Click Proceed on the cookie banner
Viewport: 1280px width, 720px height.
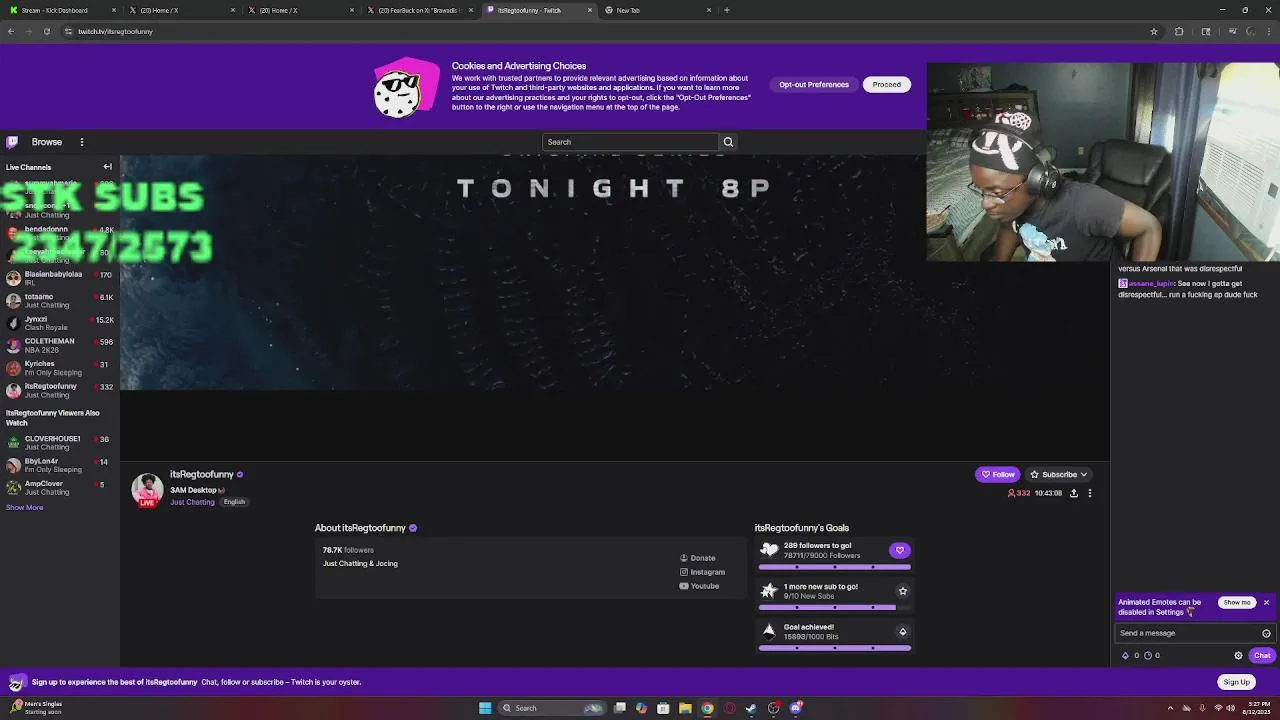(x=886, y=84)
